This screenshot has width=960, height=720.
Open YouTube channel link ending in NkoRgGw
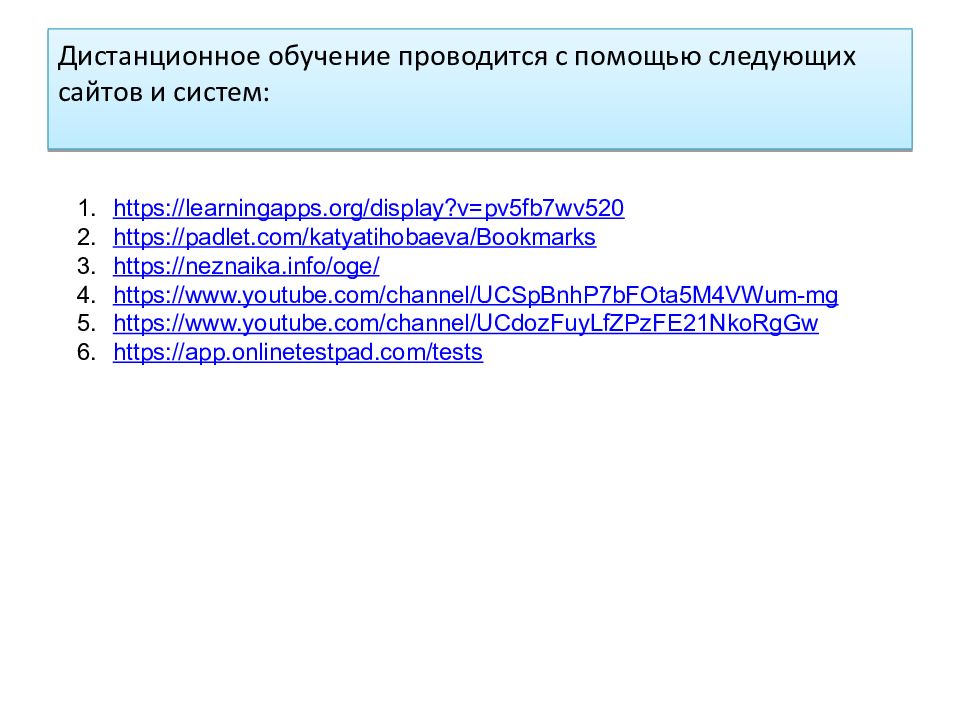pos(466,323)
